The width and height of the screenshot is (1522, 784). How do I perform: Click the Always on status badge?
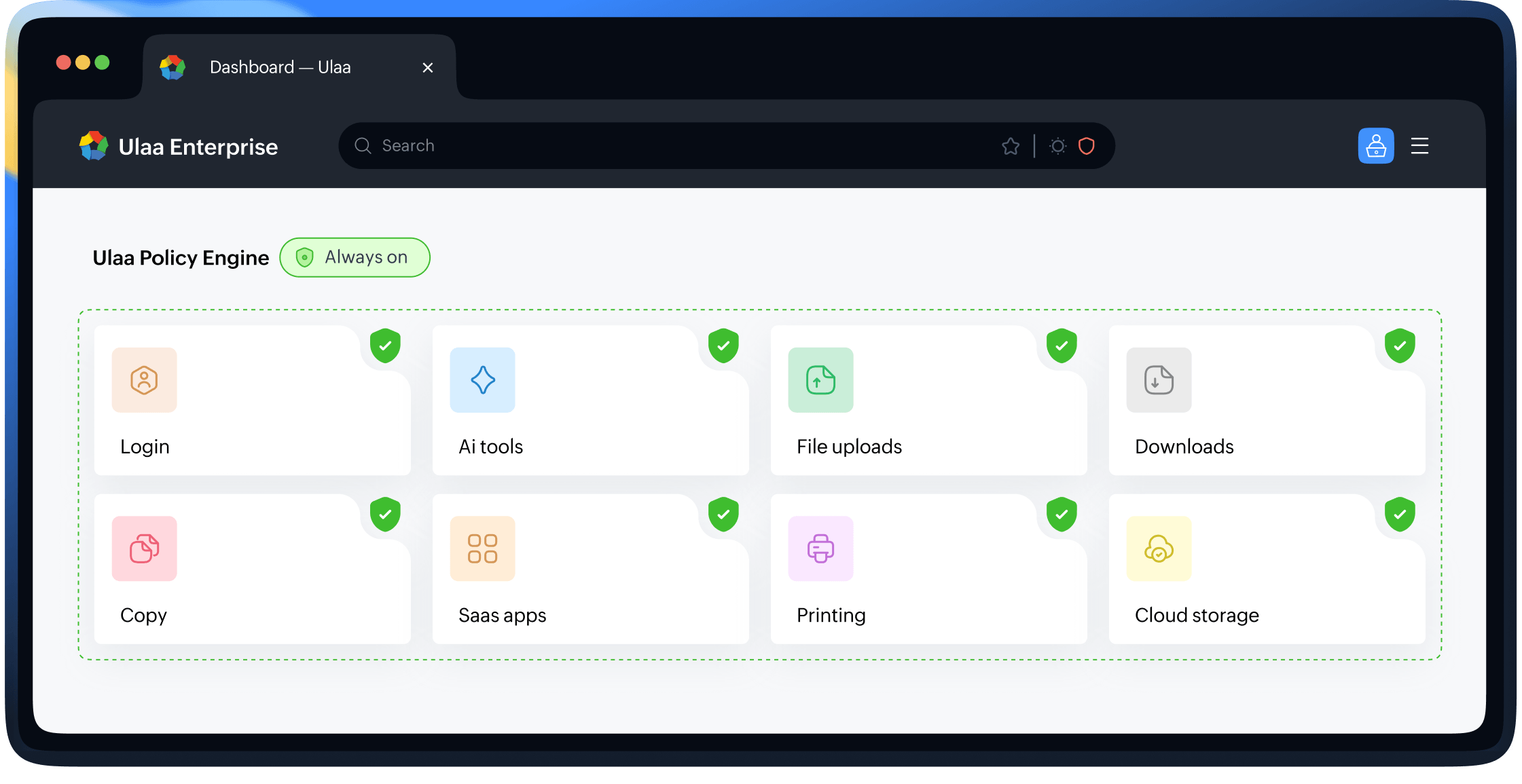355,257
